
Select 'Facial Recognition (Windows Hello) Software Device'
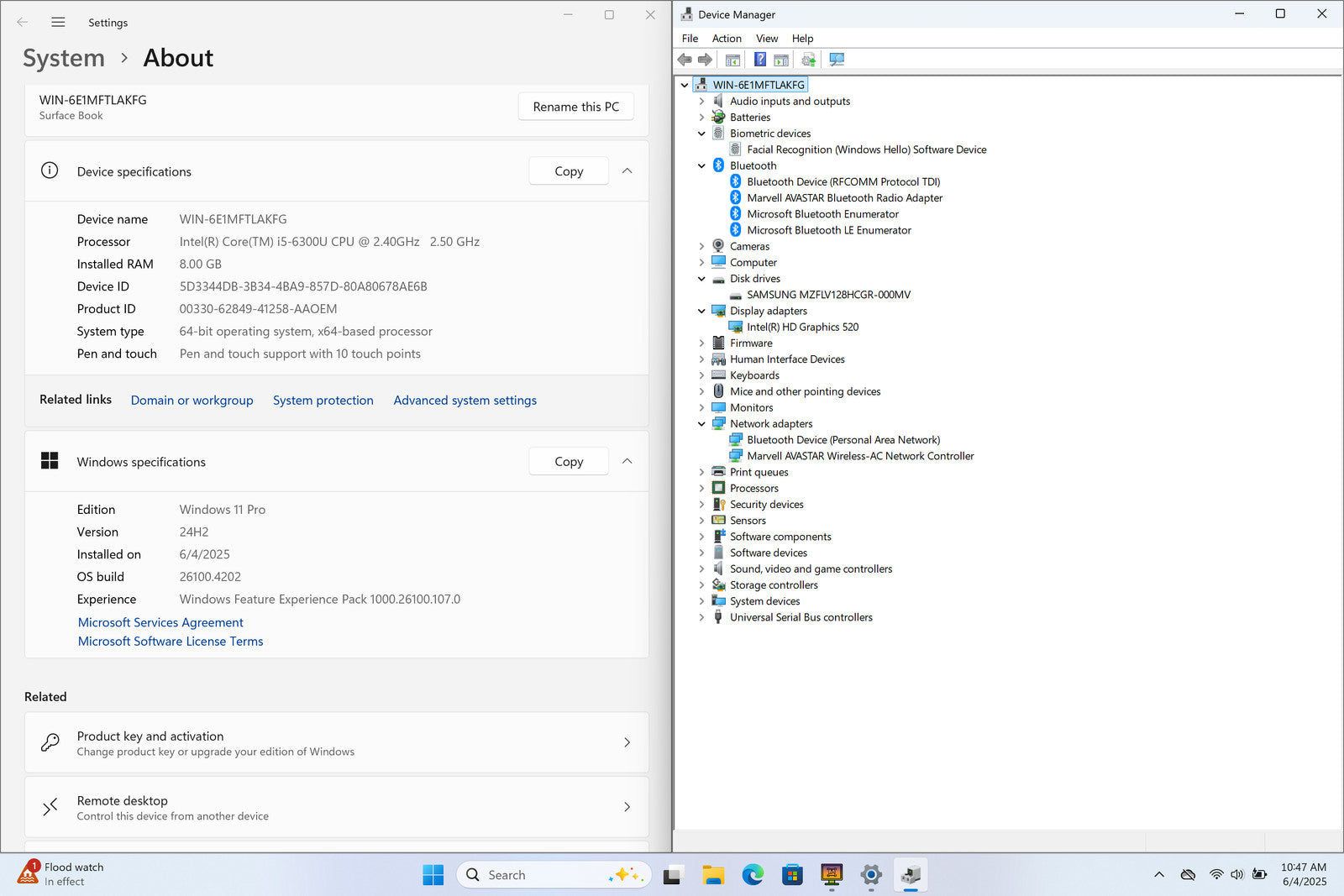(x=867, y=150)
